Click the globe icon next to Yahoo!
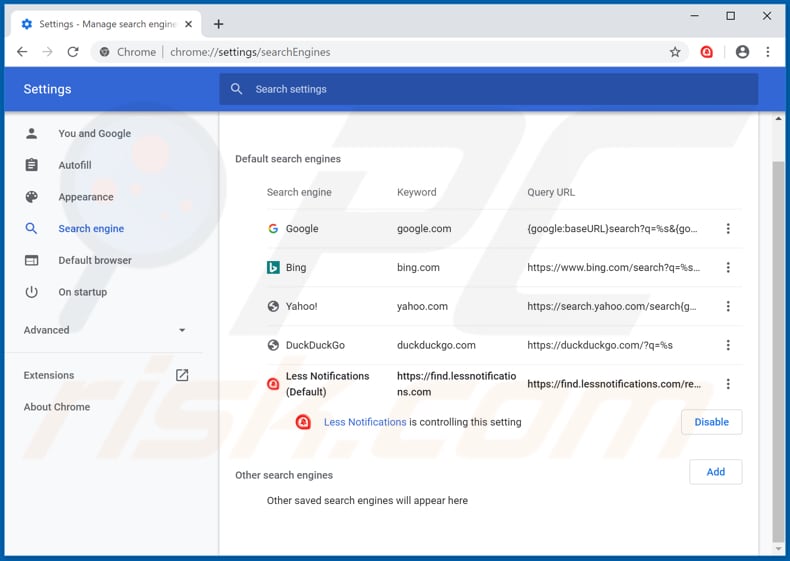The height and width of the screenshot is (561, 790). (x=273, y=306)
